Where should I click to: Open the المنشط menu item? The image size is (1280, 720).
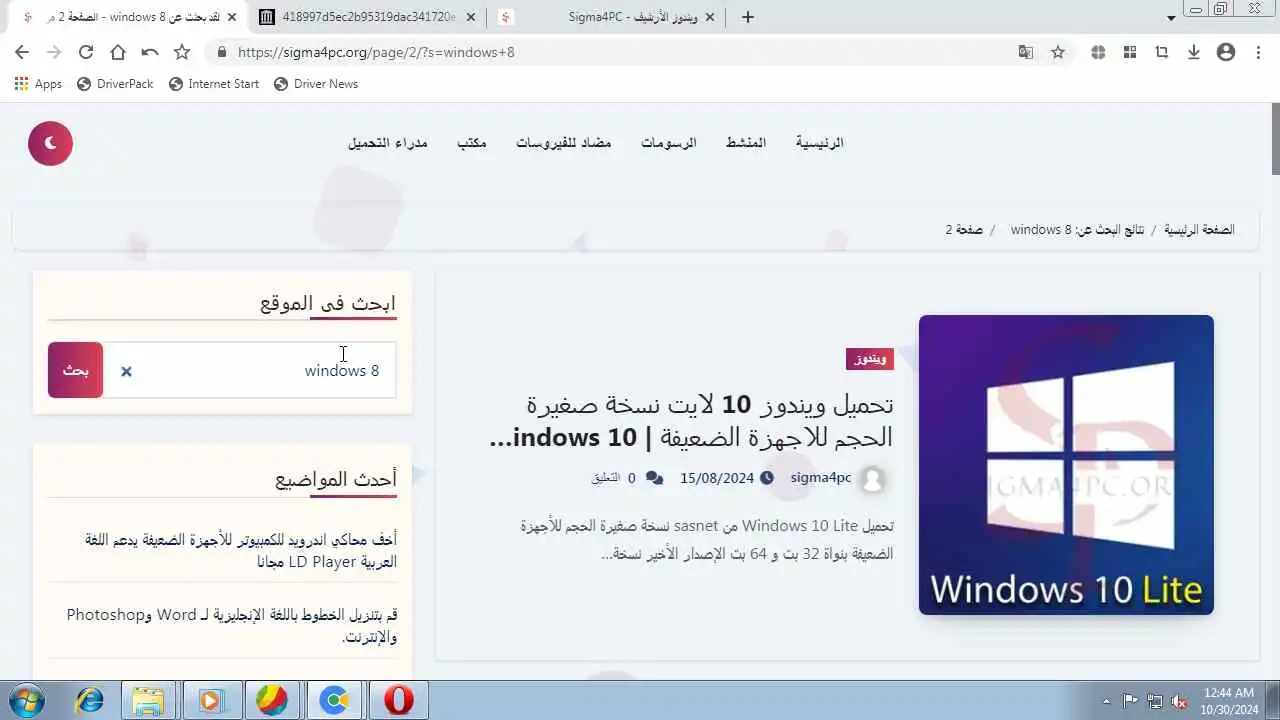pyautogui.click(x=746, y=142)
